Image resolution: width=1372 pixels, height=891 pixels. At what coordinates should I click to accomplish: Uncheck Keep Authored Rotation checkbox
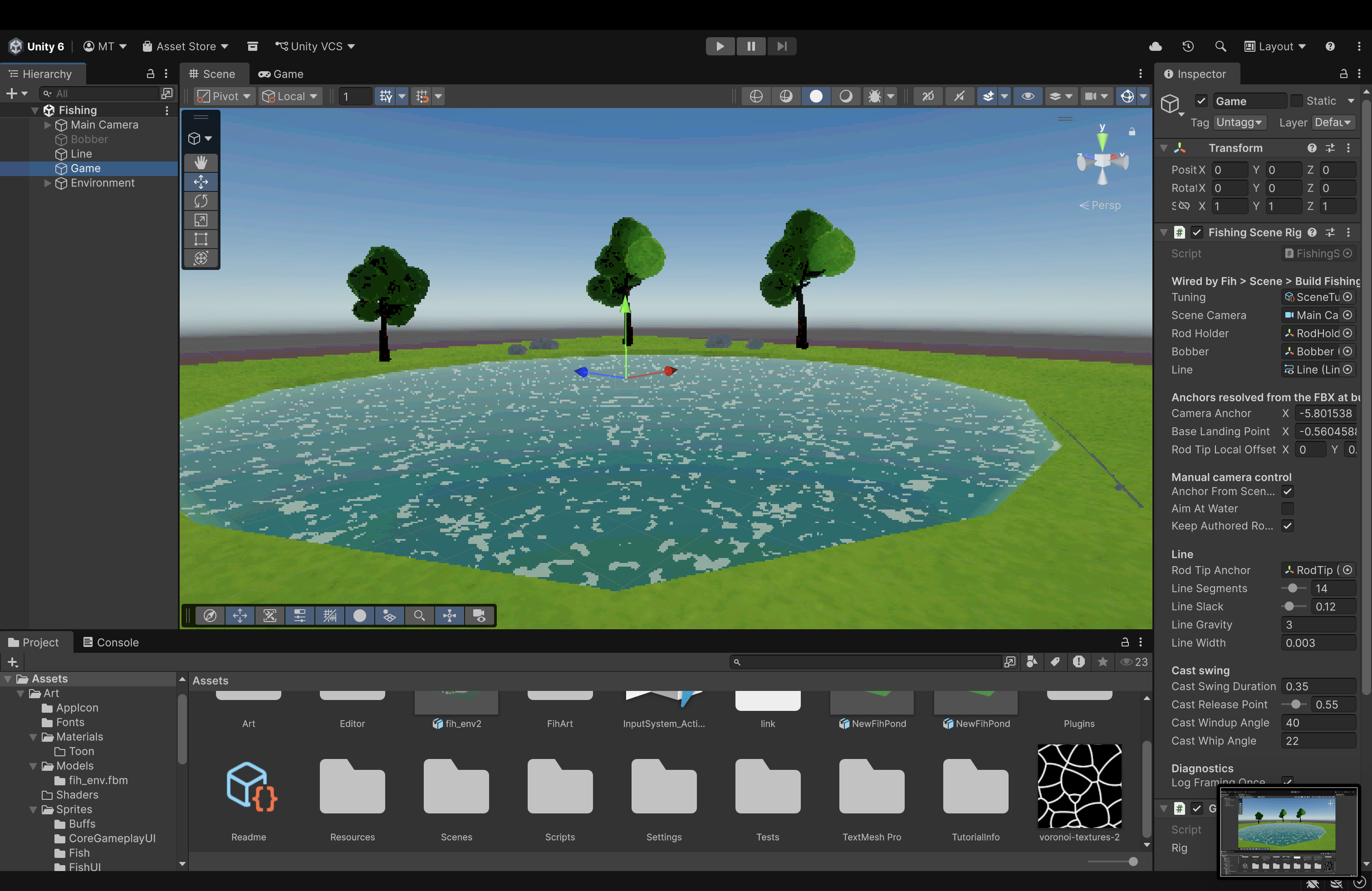click(1287, 526)
